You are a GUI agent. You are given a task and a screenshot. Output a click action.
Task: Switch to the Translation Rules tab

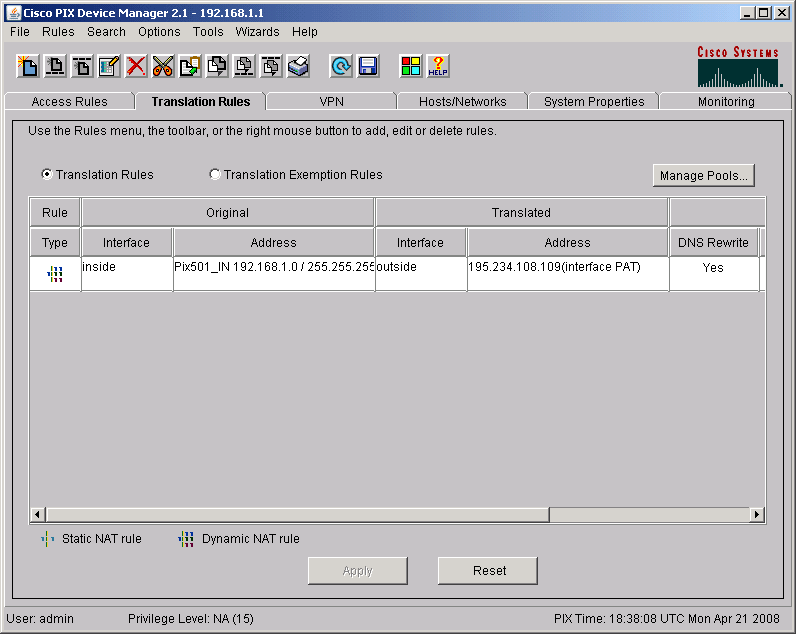(201, 102)
